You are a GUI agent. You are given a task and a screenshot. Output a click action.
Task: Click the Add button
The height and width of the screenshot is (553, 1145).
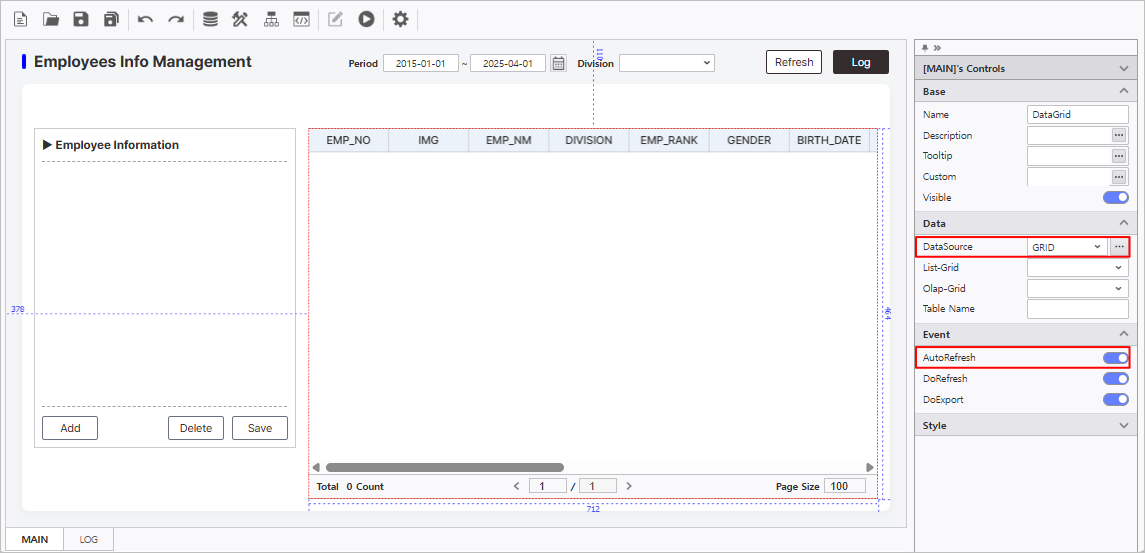[x=70, y=428]
